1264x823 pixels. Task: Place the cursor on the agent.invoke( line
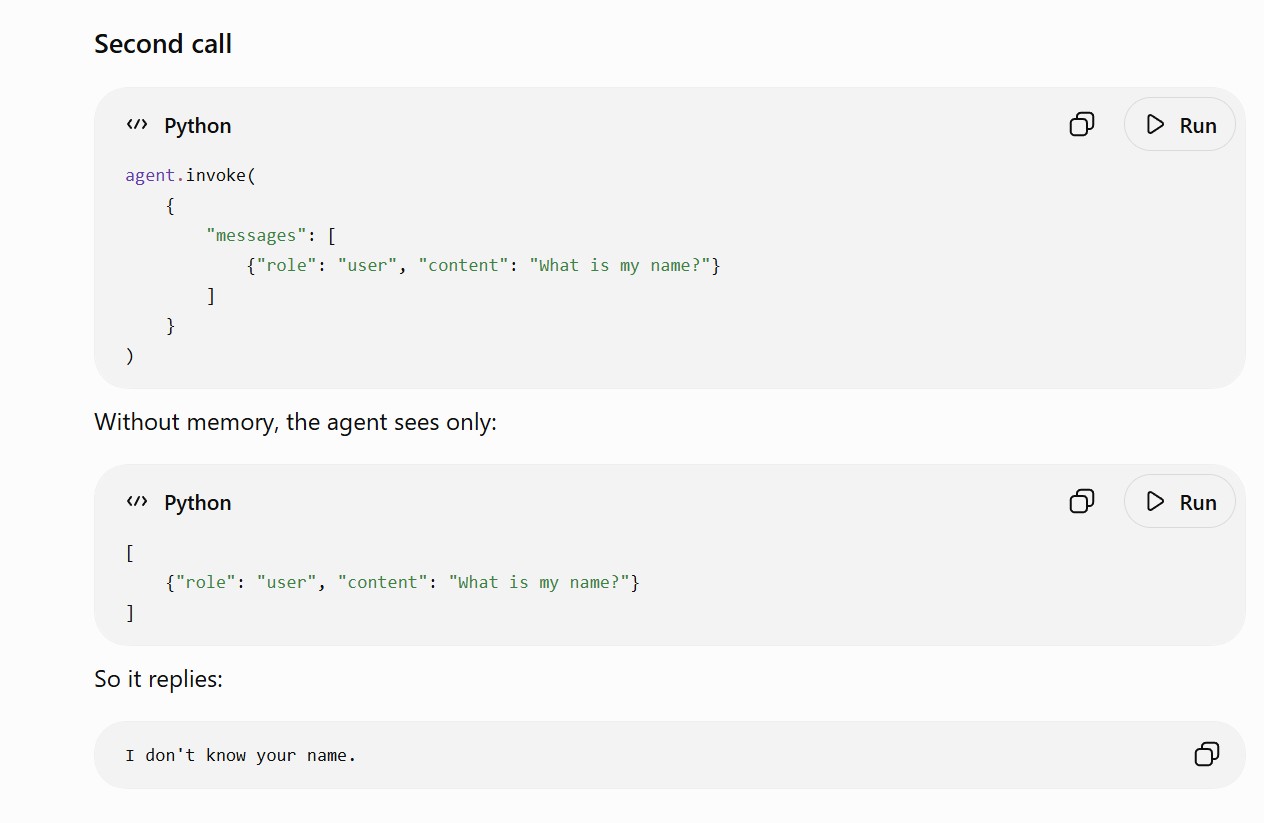(x=191, y=175)
